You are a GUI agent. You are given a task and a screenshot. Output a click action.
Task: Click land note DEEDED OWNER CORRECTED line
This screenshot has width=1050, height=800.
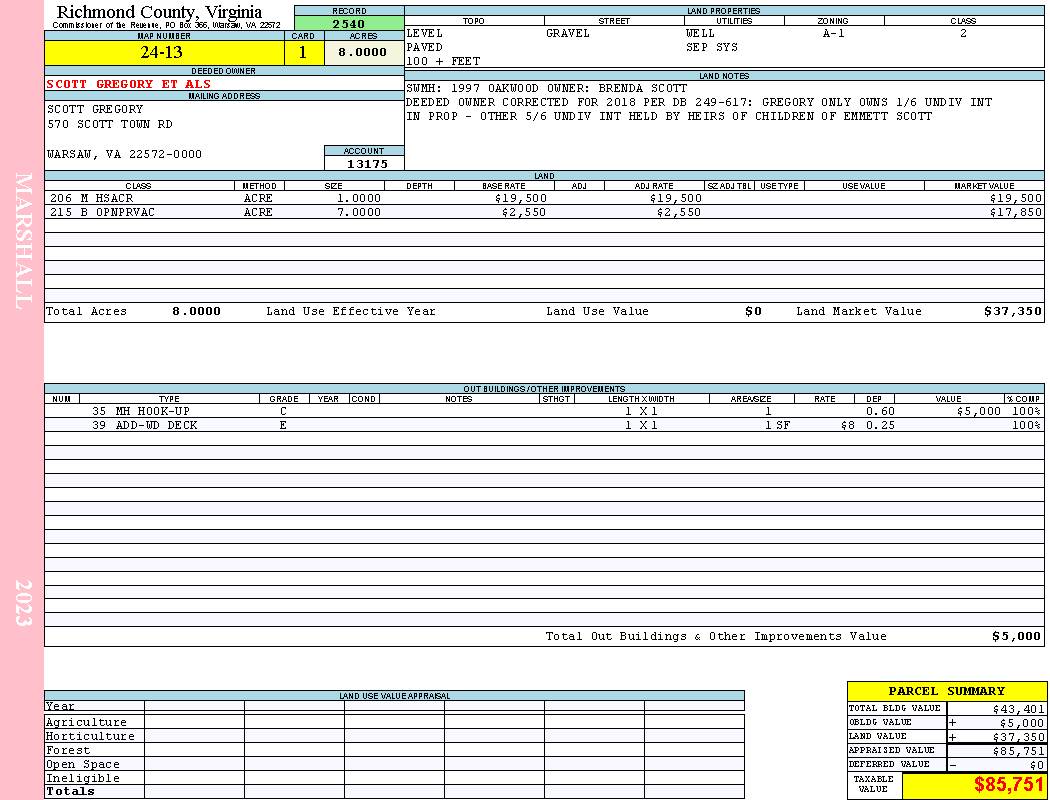click(x=699, y=102)
